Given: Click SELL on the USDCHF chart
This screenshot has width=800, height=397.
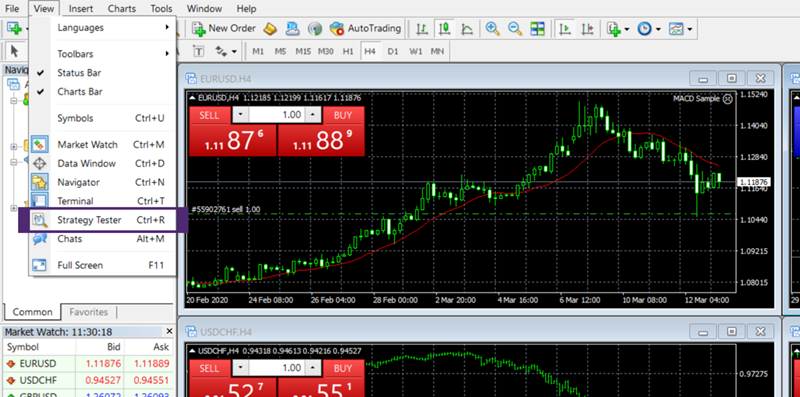Looking at the screenshot, I should point(208,368).
